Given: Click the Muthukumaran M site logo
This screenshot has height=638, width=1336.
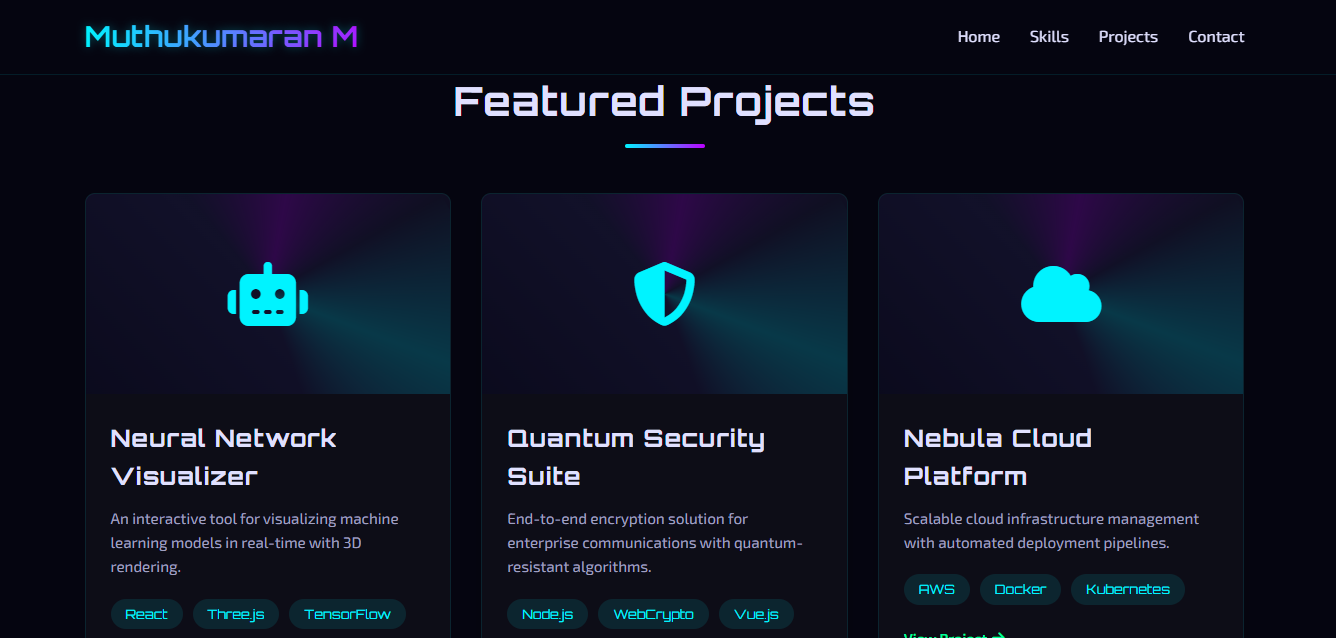Looking at the screenshot, I should tap(221, 37).
